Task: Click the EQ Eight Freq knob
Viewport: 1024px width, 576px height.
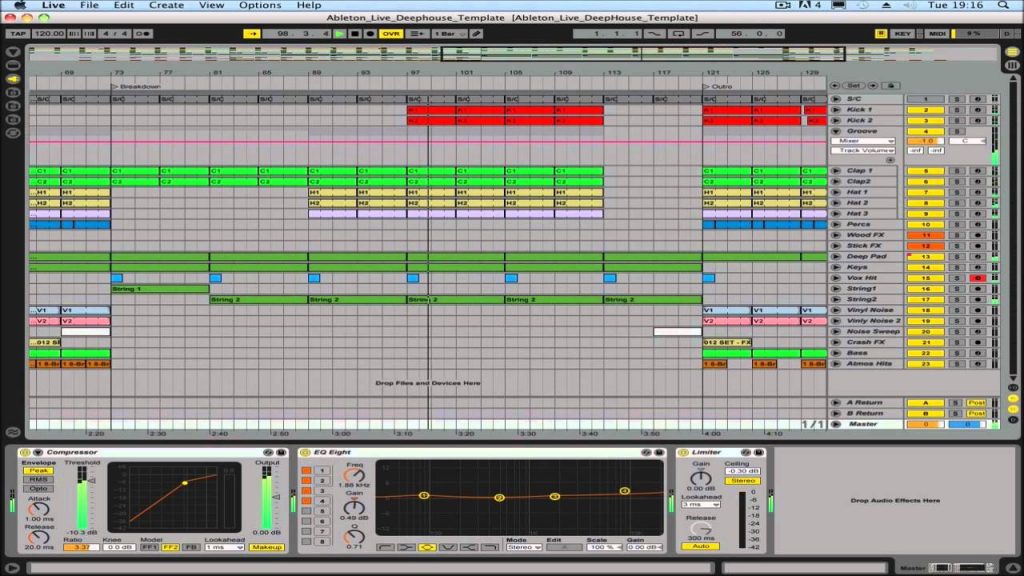Action: coord(354,475)
